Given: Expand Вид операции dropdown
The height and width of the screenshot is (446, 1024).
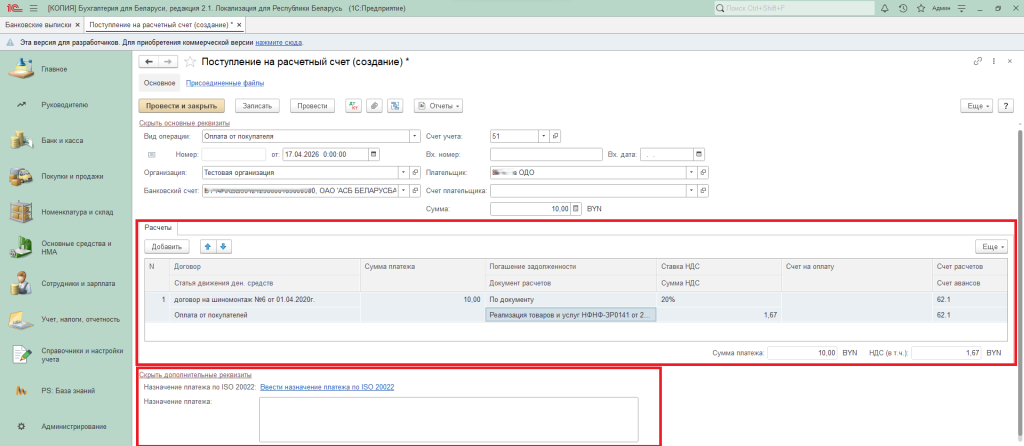Looking at the screenshot, I should [414, 136].
